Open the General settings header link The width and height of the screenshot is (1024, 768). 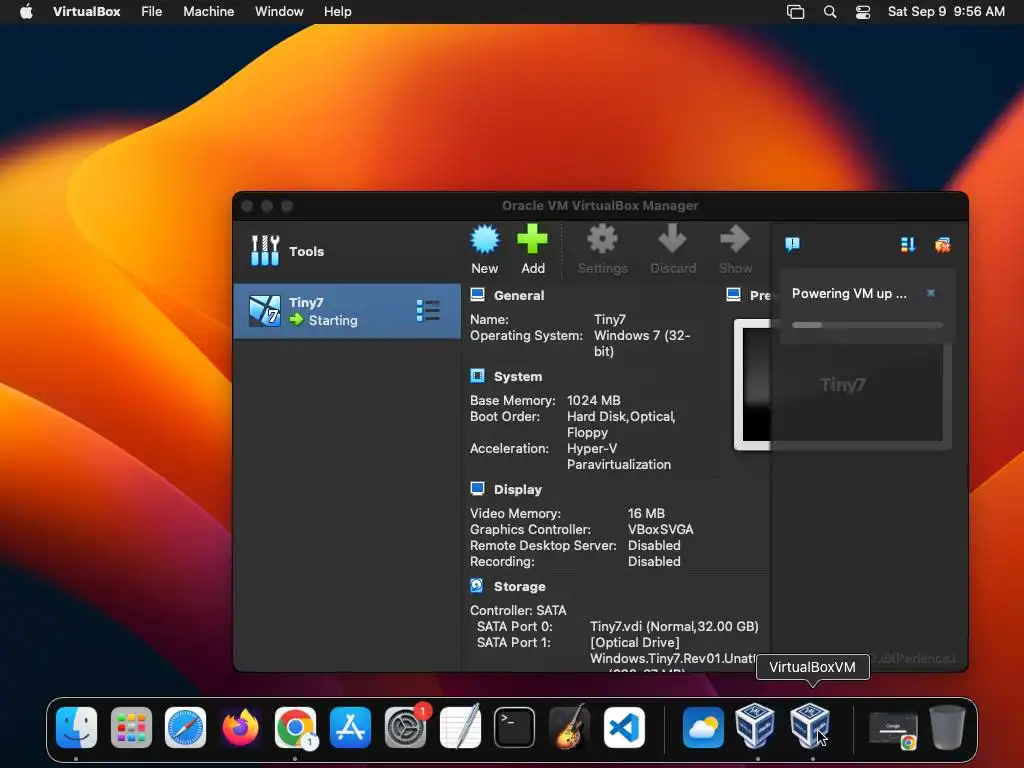[x=519, y=295]
